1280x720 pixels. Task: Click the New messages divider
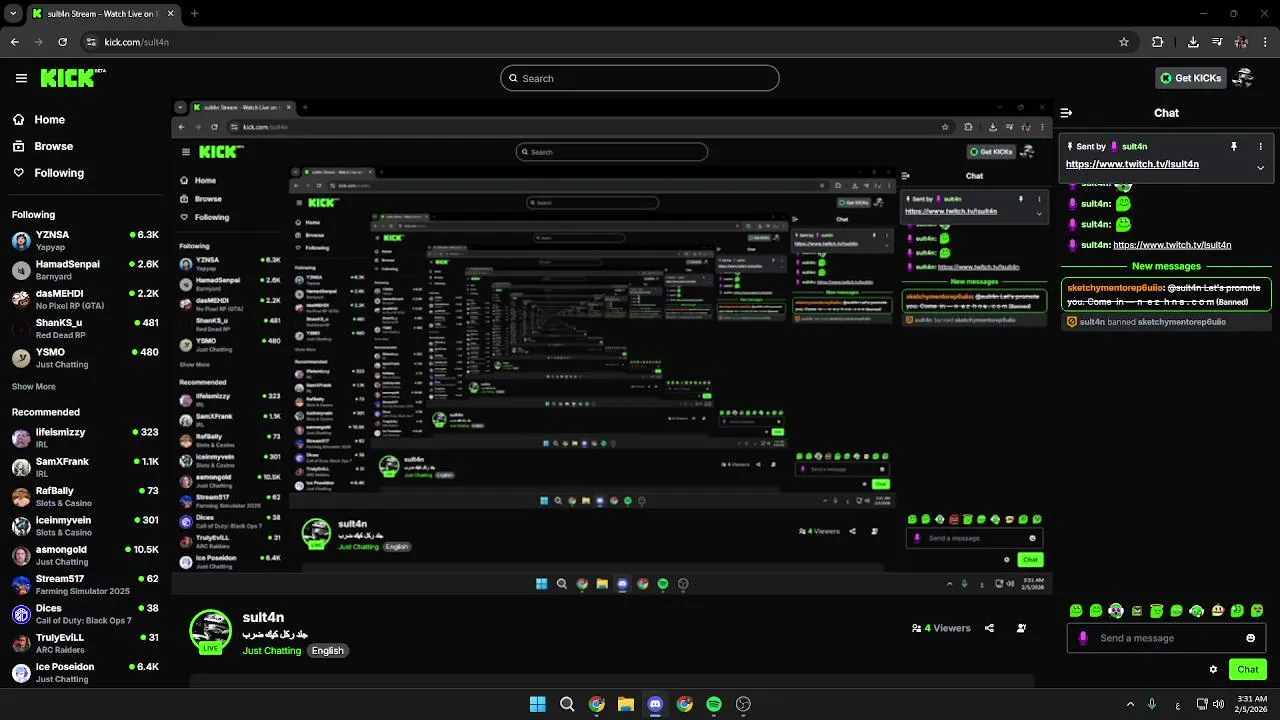(1166, 266)
